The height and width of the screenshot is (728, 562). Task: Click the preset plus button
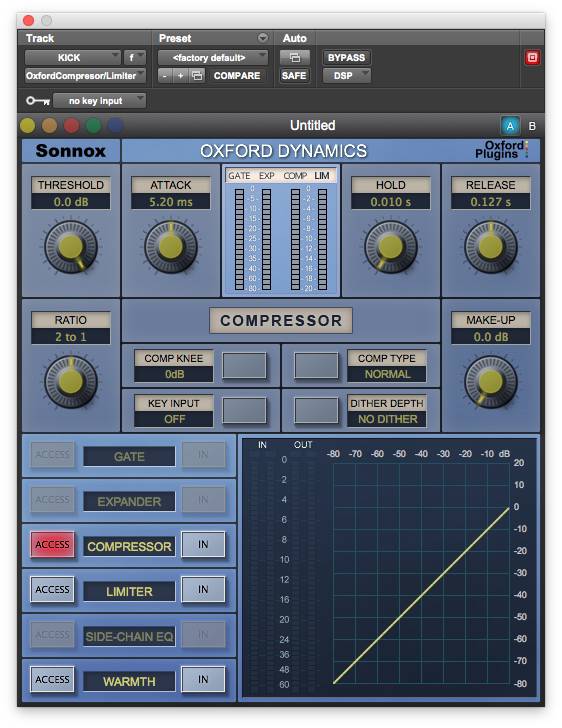[x=180, y=76]
